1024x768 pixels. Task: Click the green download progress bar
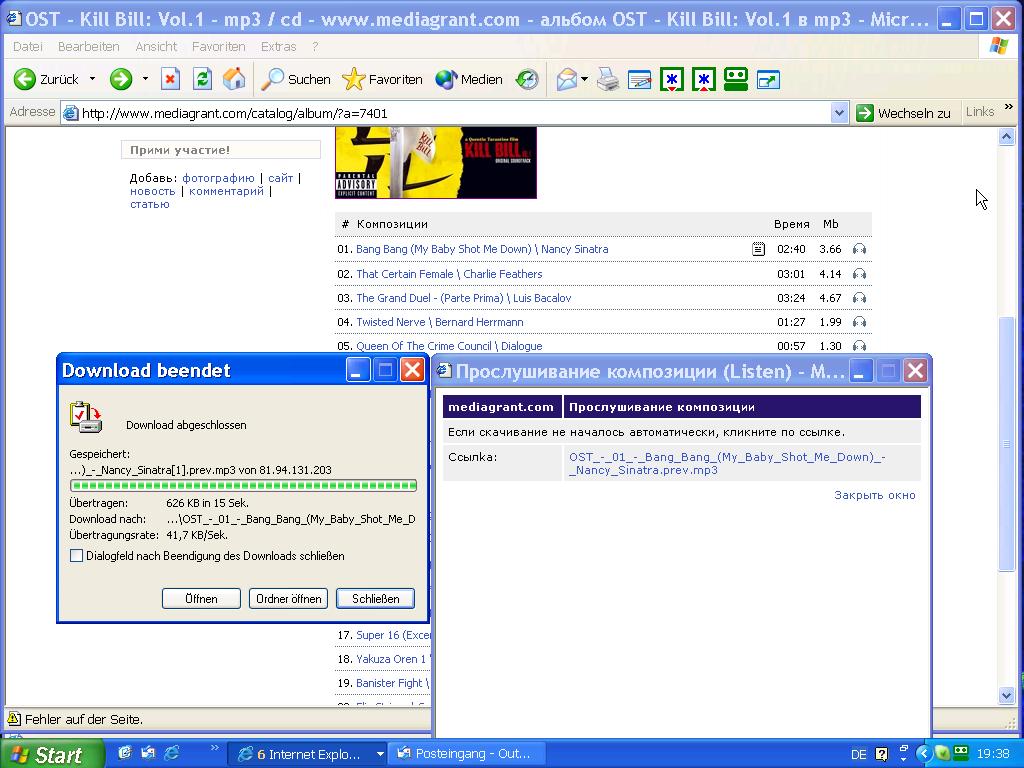pos(243,485)
